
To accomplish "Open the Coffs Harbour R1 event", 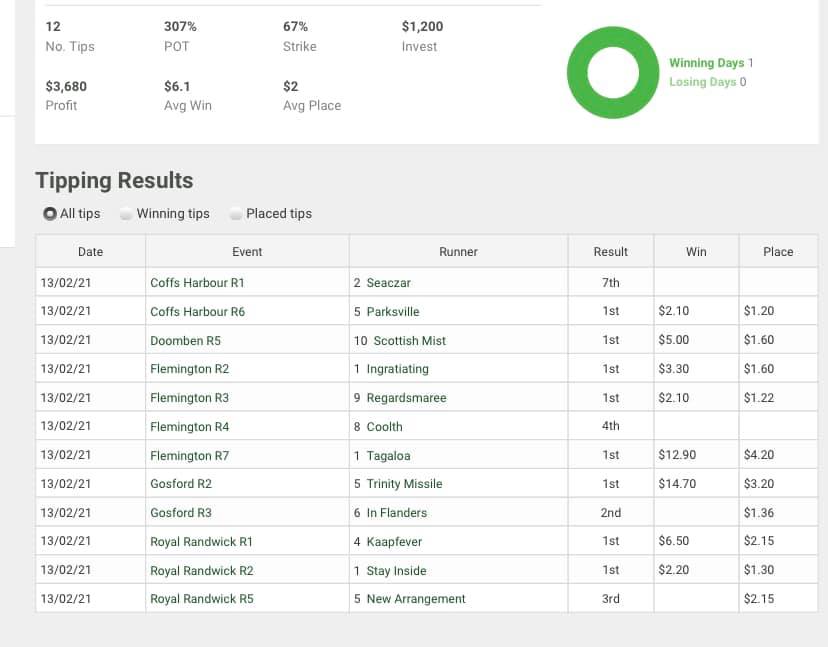I will [x=197, y=283].
